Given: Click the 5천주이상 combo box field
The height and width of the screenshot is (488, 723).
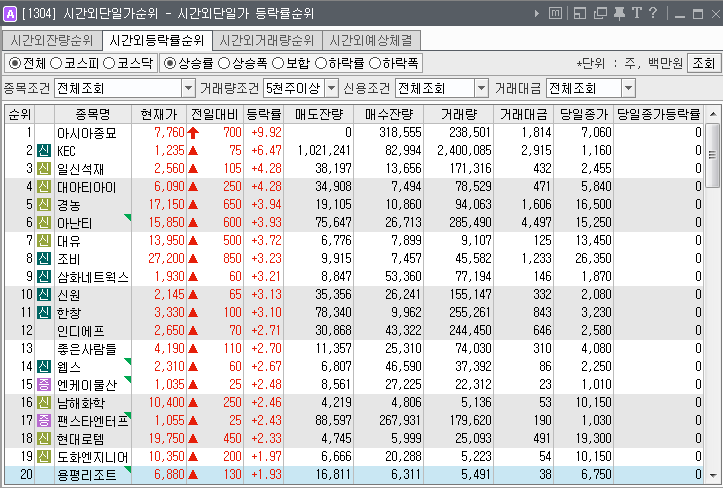Looking at the screenshot, I should pyautogui.click(x=301, y=88).
